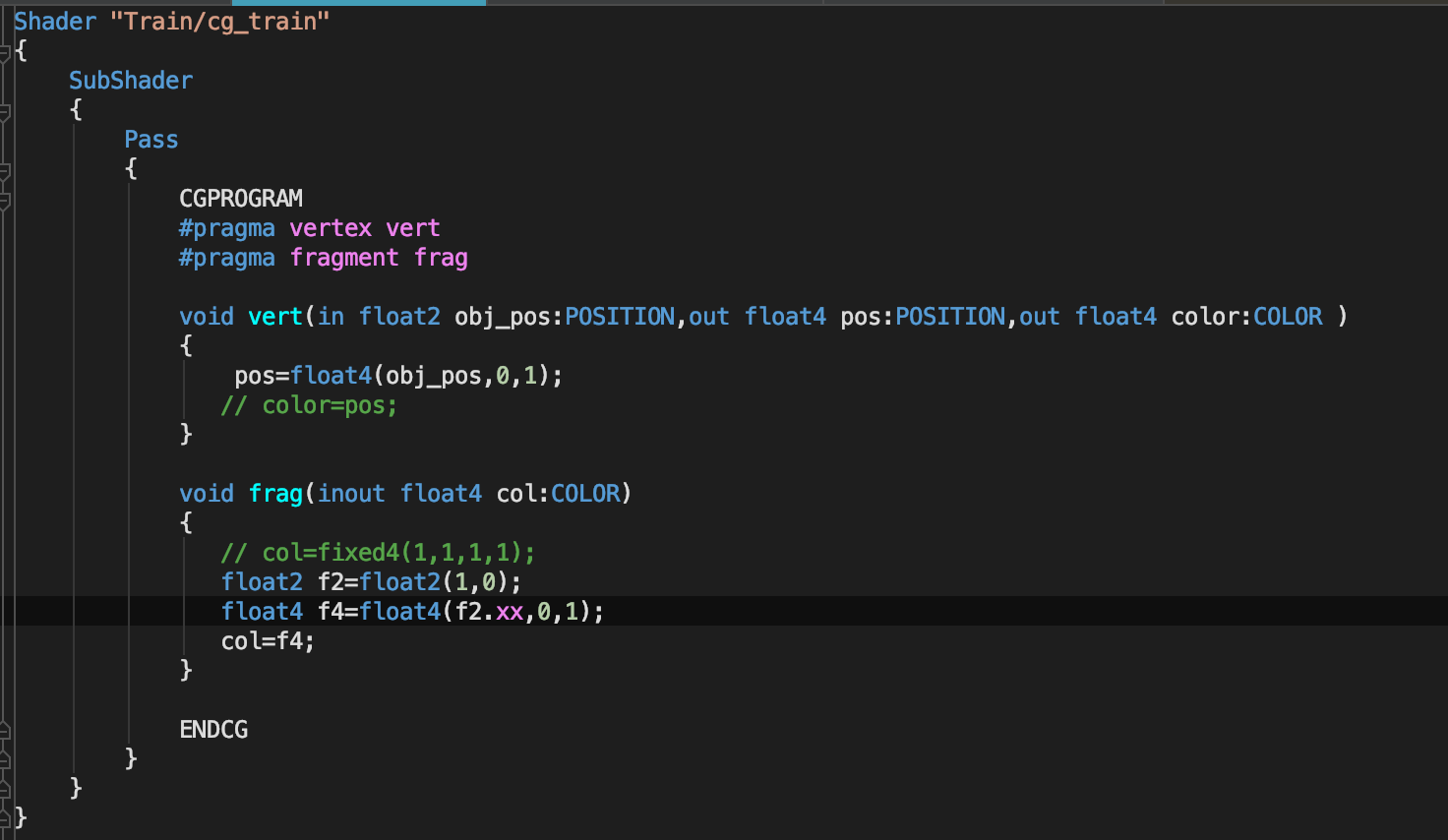This screenshot has height=840, width=1448.
Task: Click the word vertex in the first pragma
Action: click(331, 228)
